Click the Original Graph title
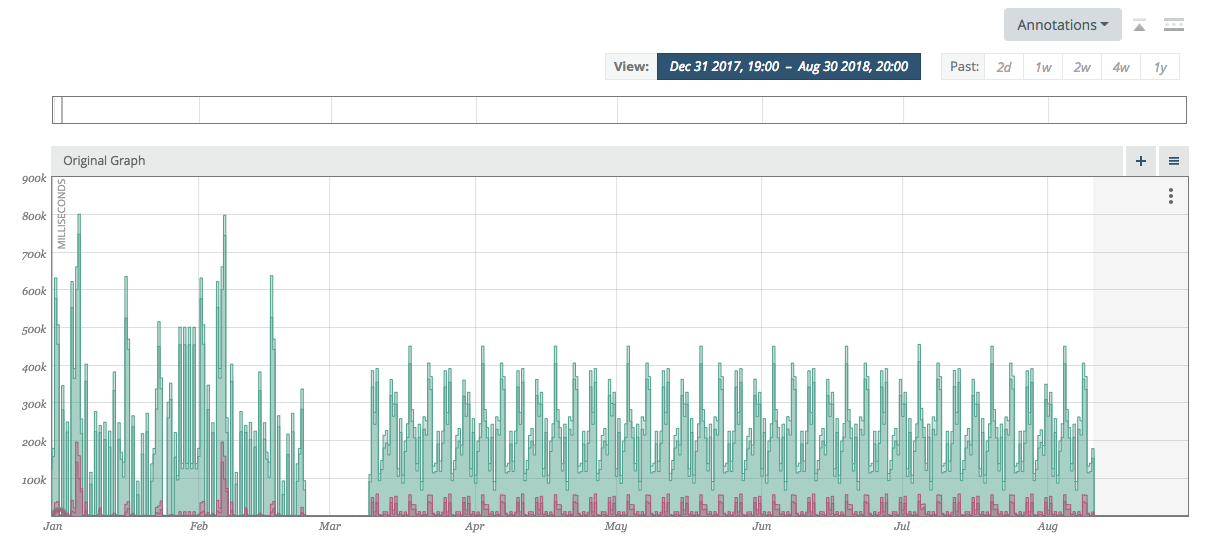The height and width of the screenshot is (552, 1213). pyautogui.click(x=104, y=160)
